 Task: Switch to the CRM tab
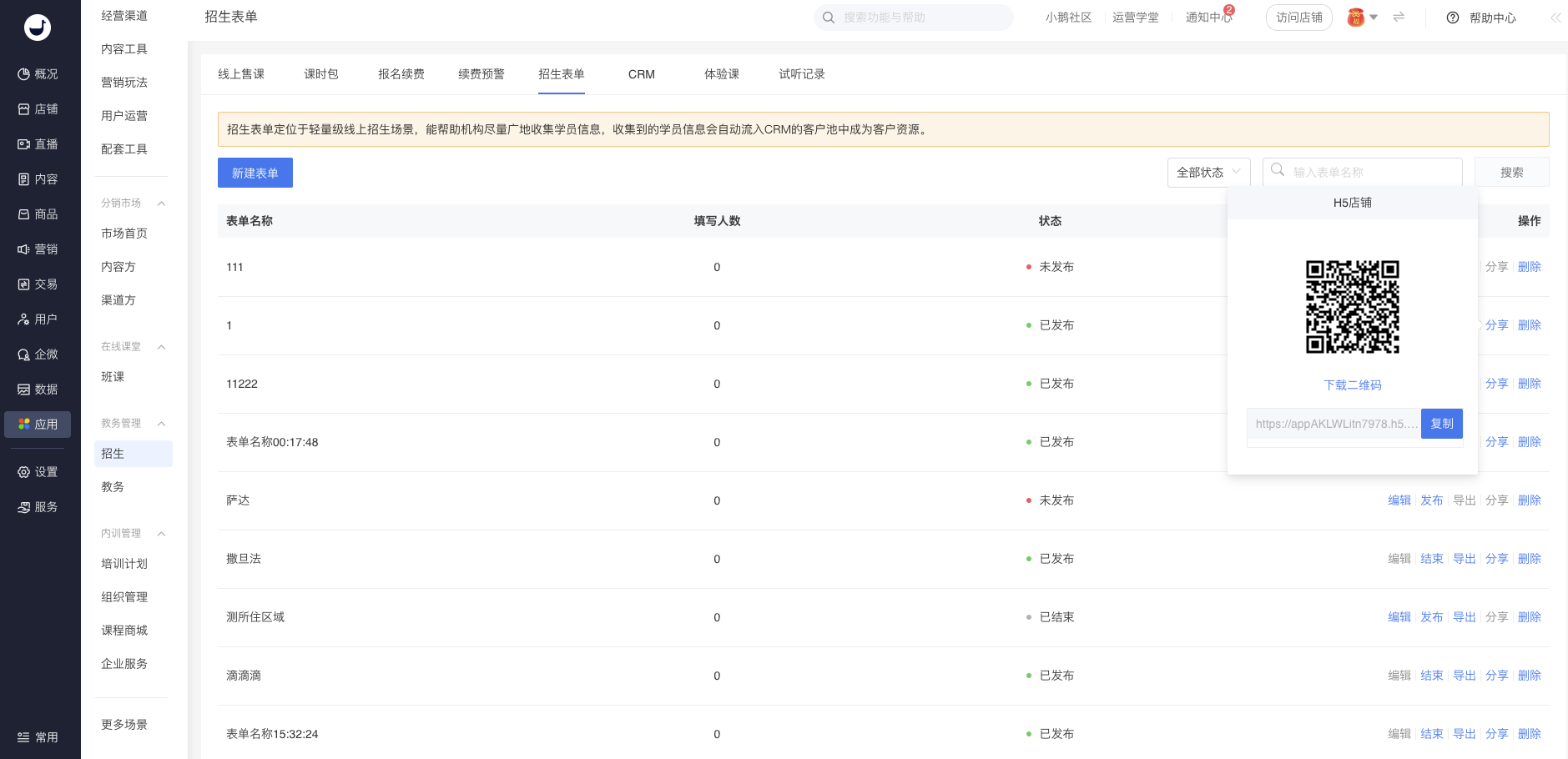click(x=641, y=74)
